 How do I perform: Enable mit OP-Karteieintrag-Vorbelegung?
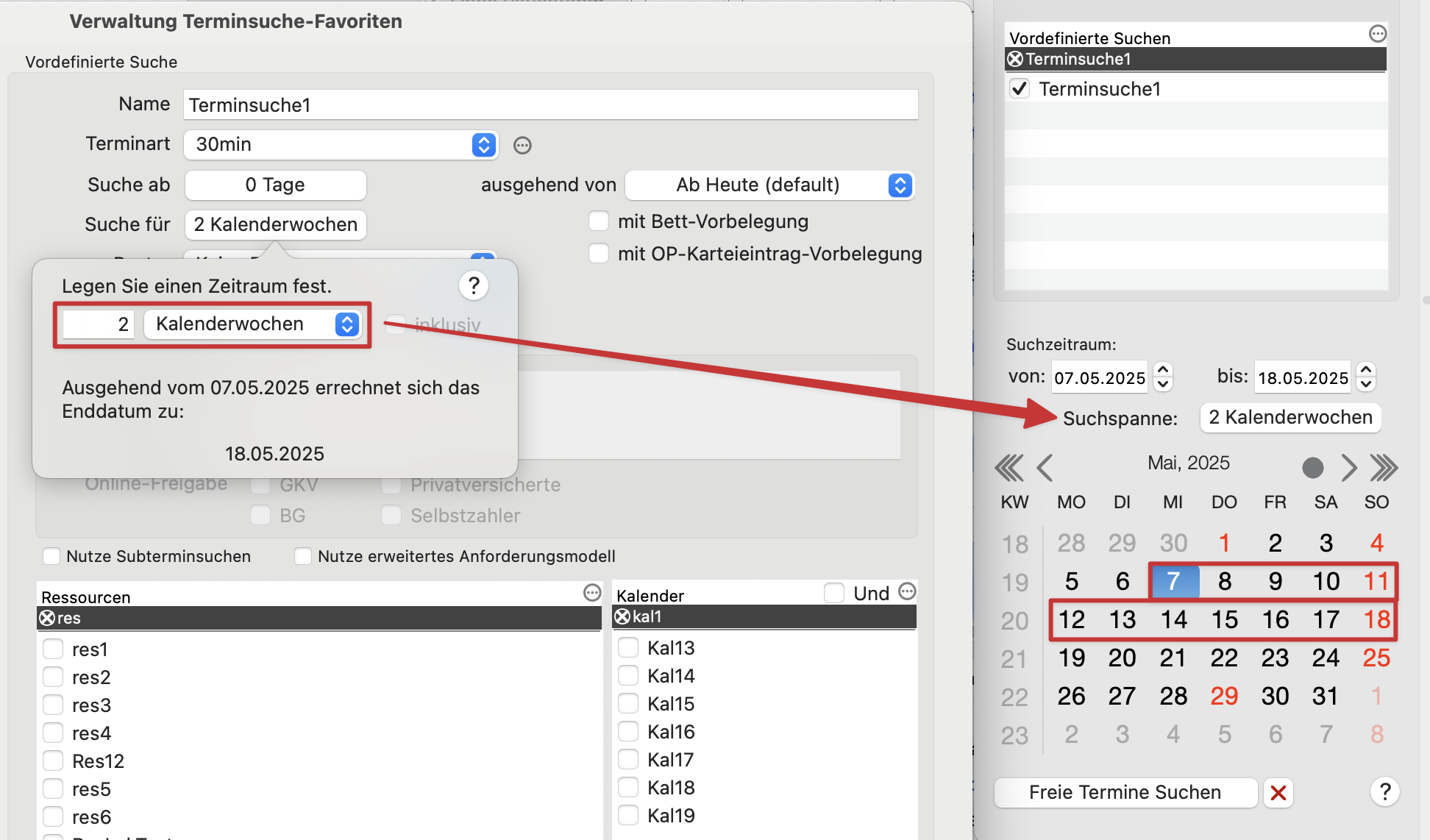tap(599, 253)
